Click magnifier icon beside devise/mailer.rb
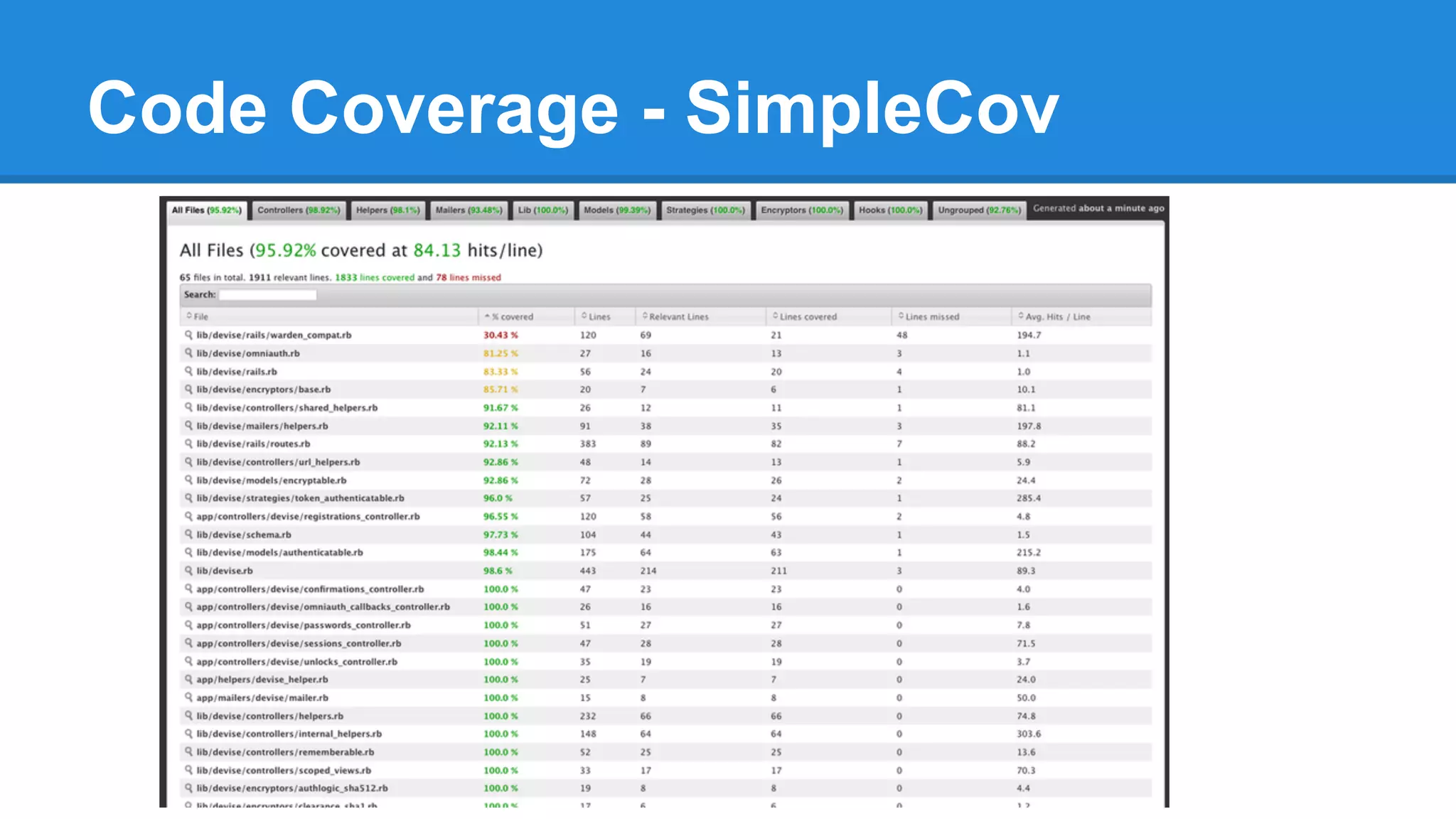 [x=188, y=697]
